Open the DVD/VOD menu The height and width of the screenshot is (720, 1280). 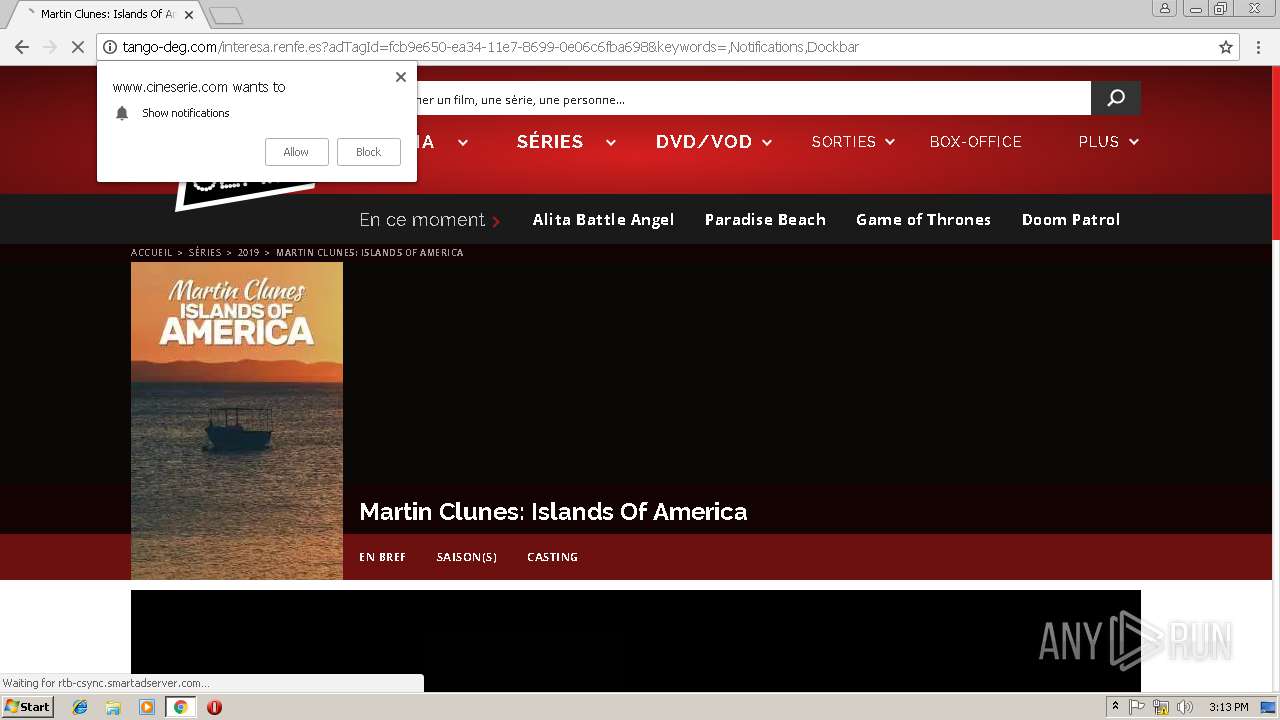tap(704, 142)
